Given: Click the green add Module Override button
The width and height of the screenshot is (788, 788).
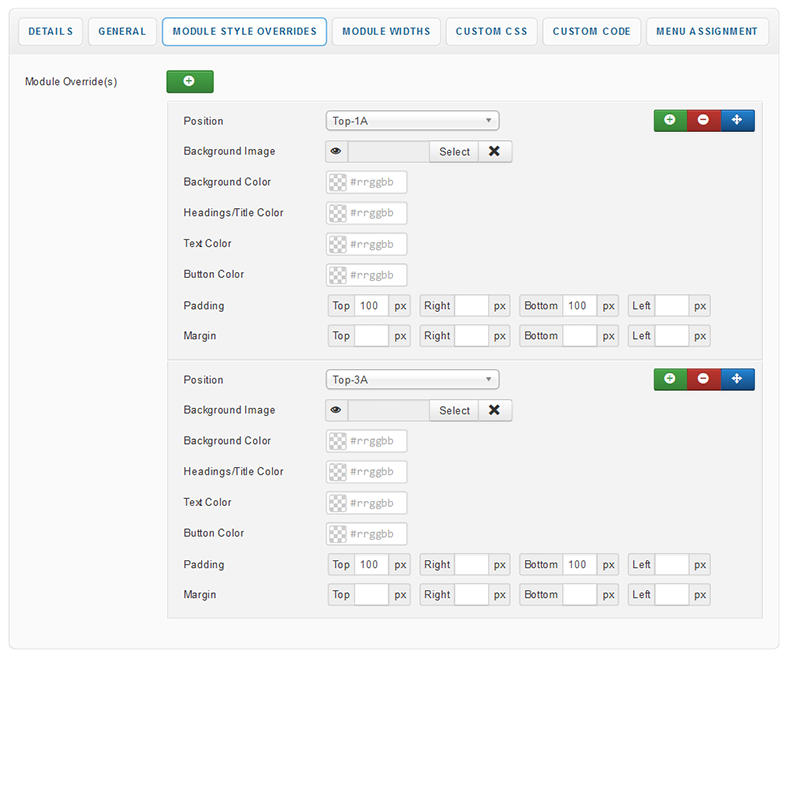Looking at the screenshot, I should pos(189,82).
